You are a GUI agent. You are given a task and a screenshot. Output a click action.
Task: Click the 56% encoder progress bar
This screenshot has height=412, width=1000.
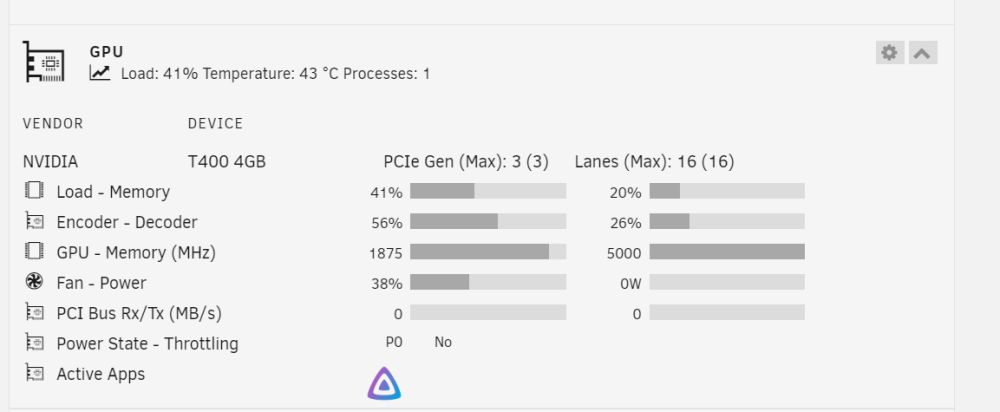(x=488, y=221)
